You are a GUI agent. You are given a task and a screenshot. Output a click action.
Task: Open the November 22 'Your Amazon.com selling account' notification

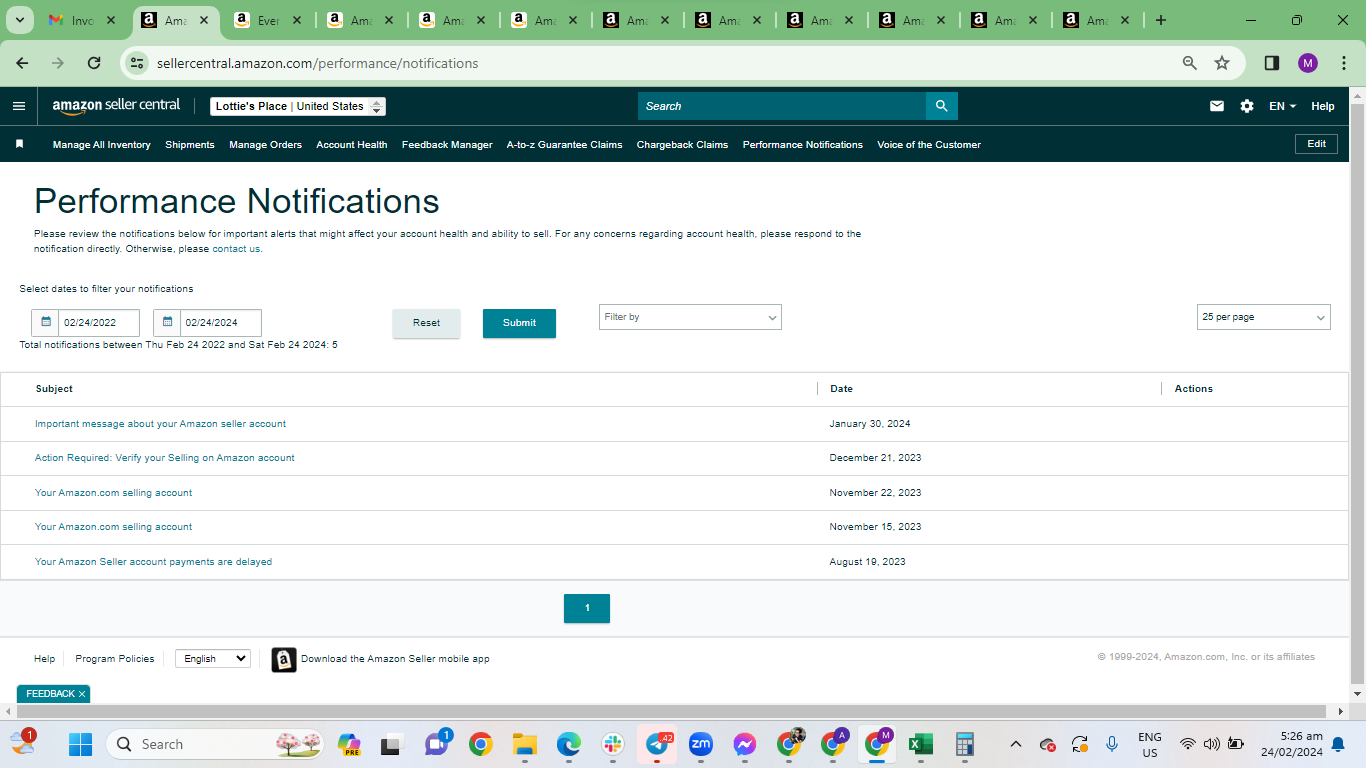[x=113, y=493]
